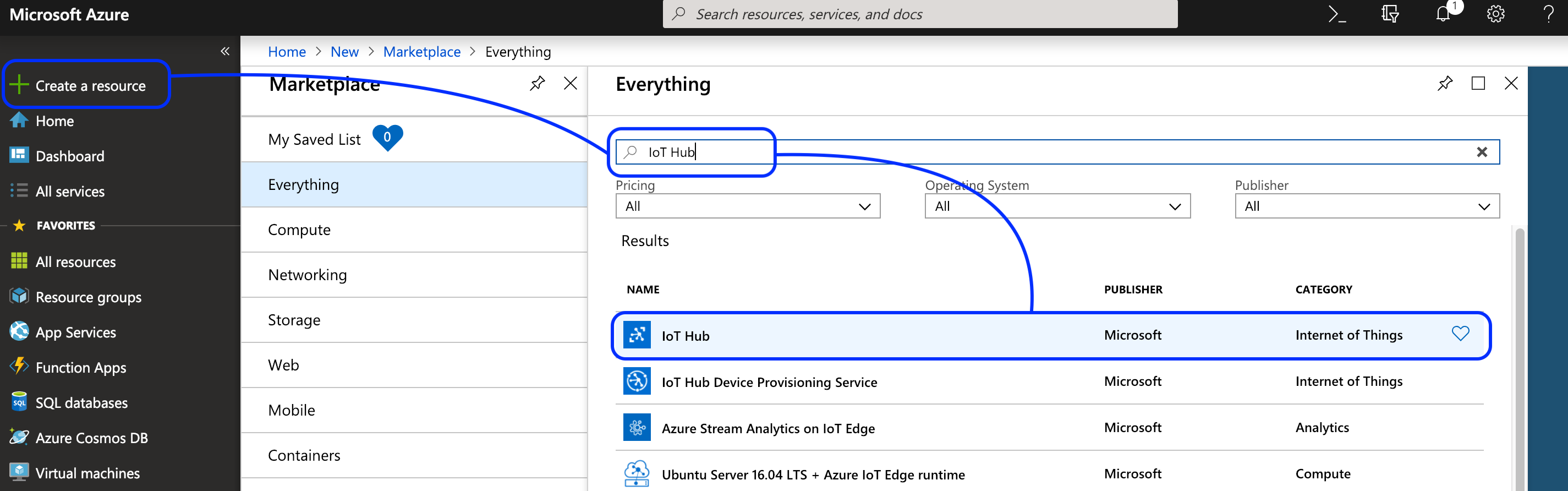Image resolution: width=1568 pixels, height=491 pixels.
Task: Select the Web category
Action: (x=414, y=365)
